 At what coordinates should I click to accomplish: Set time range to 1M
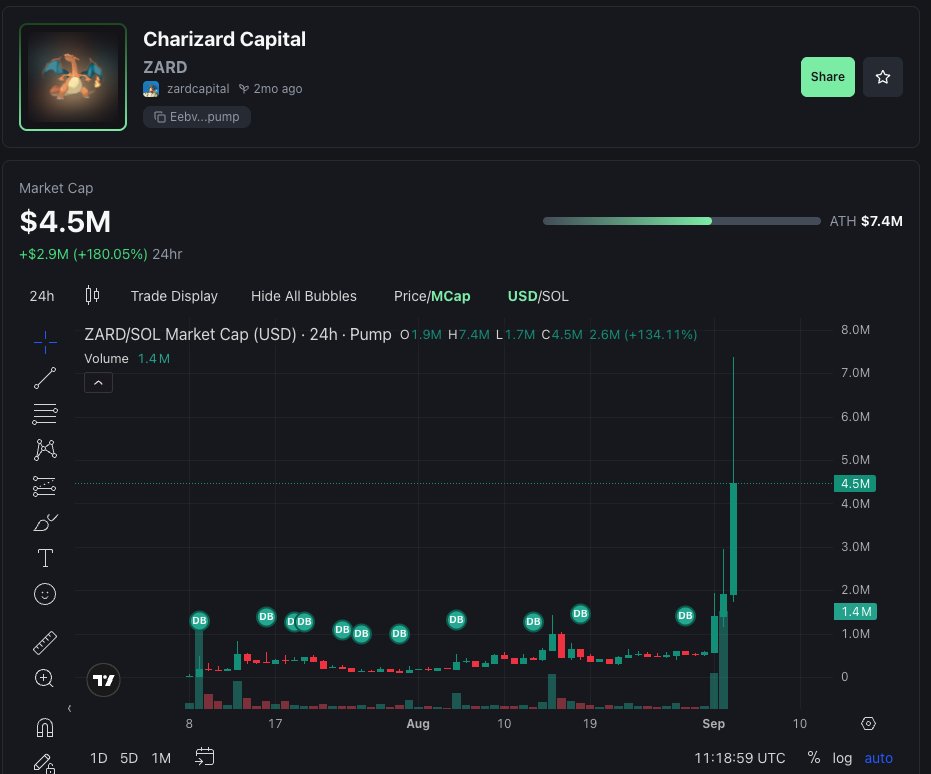(162, 758)
